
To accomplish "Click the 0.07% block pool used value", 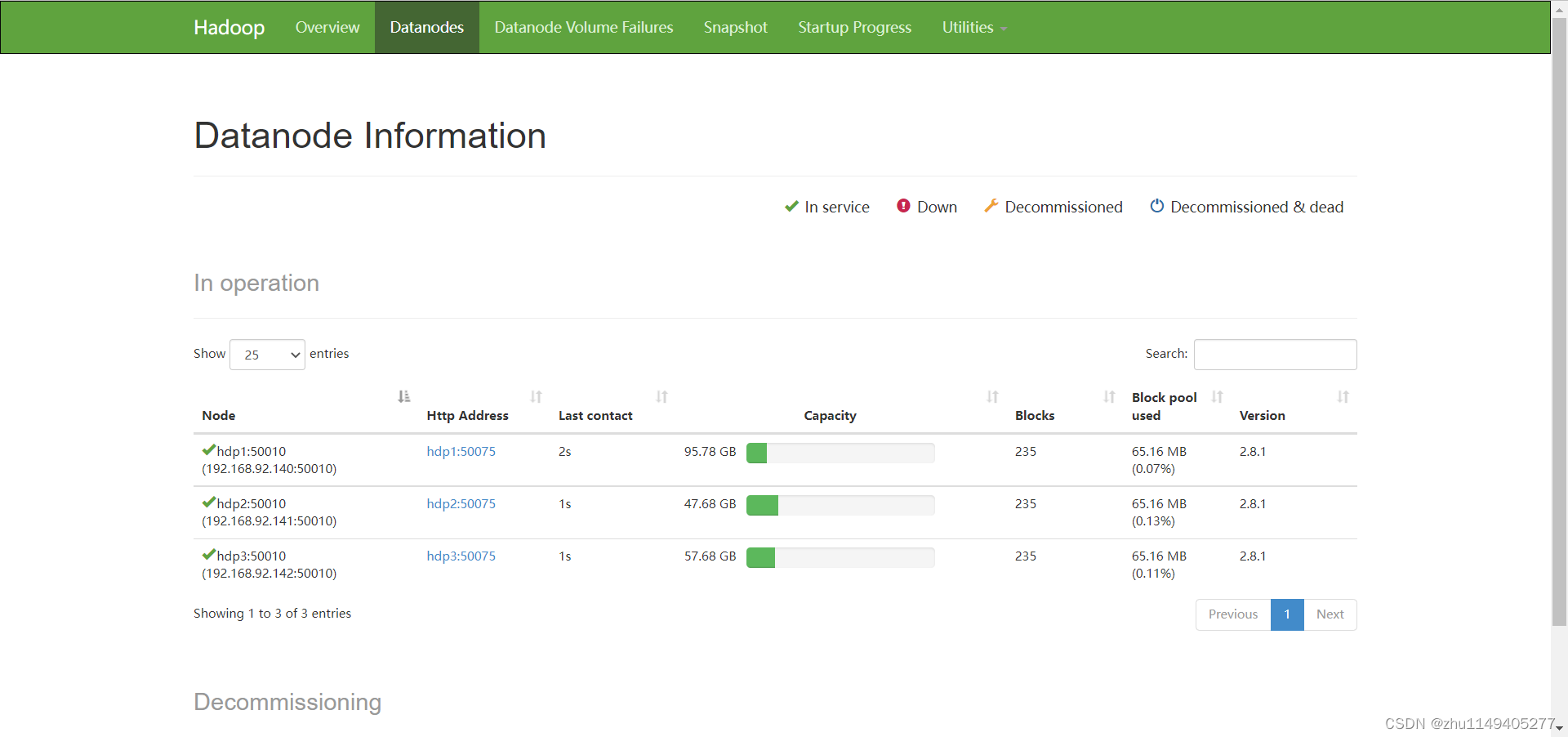I will pos(1153,469).
